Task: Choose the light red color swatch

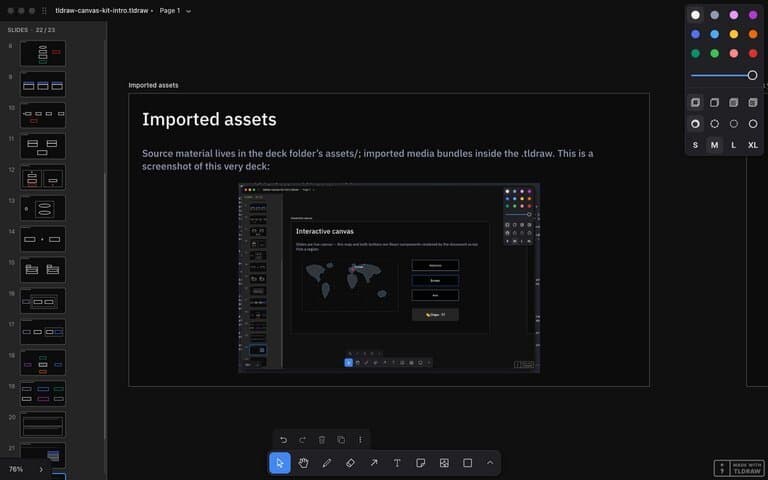Action: [x=734, y=53]
